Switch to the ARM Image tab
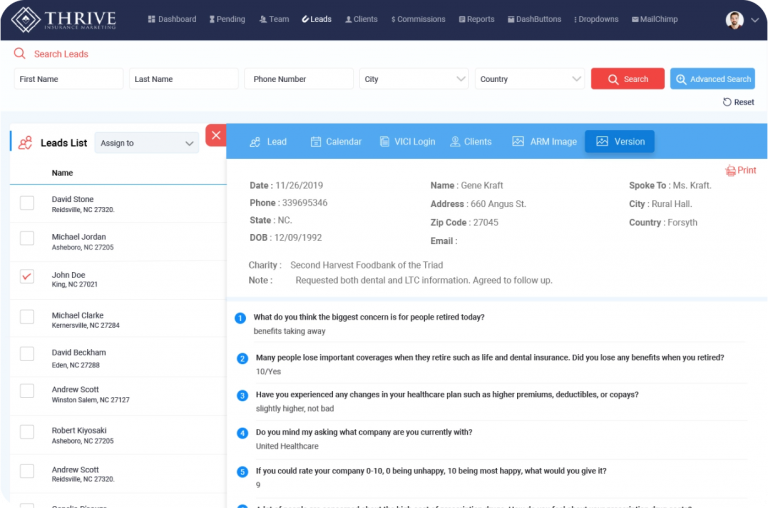Viewport: 768px width, 508px height. click(545, 142)
